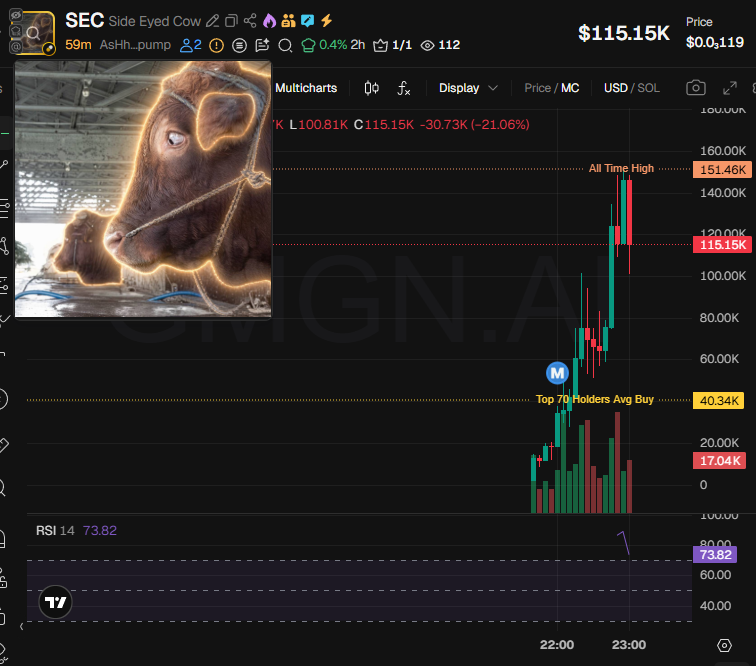Copy the token address with the copy icon

coord(231,21)
